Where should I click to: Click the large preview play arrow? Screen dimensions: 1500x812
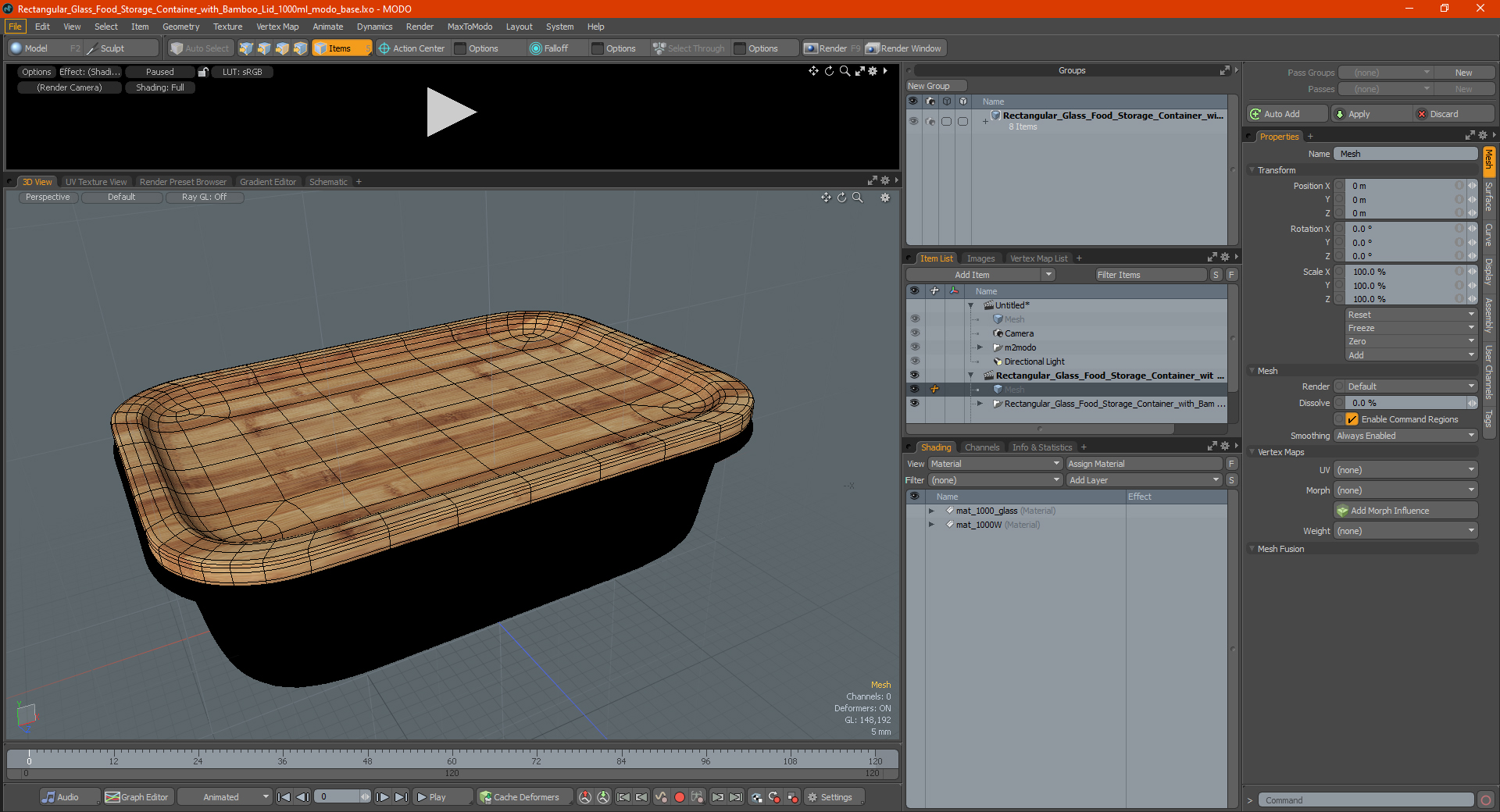tap(450, 112)
